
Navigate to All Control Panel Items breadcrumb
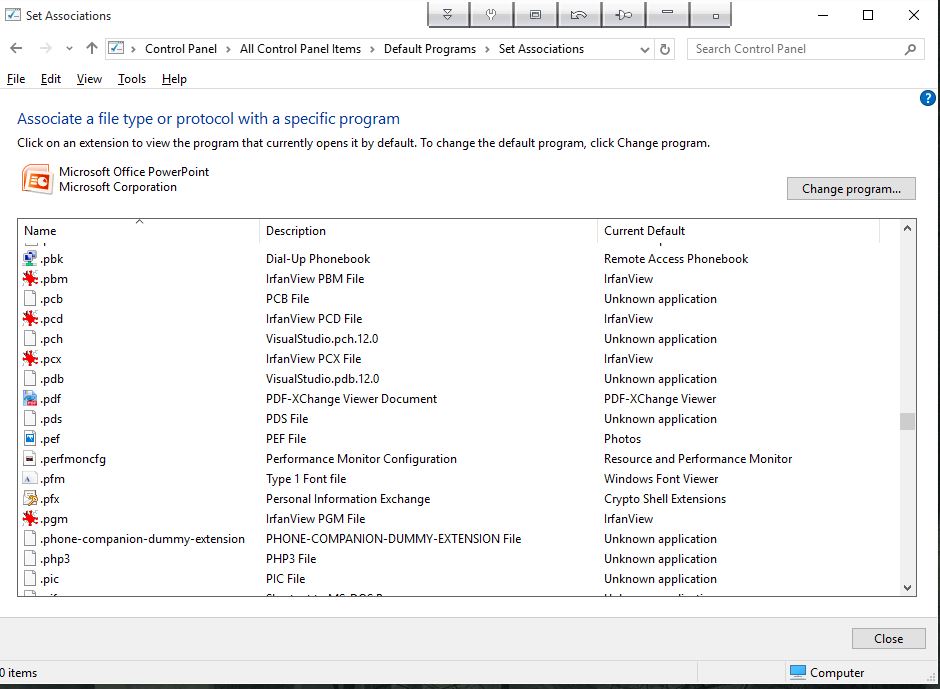(x=300, y=49)
